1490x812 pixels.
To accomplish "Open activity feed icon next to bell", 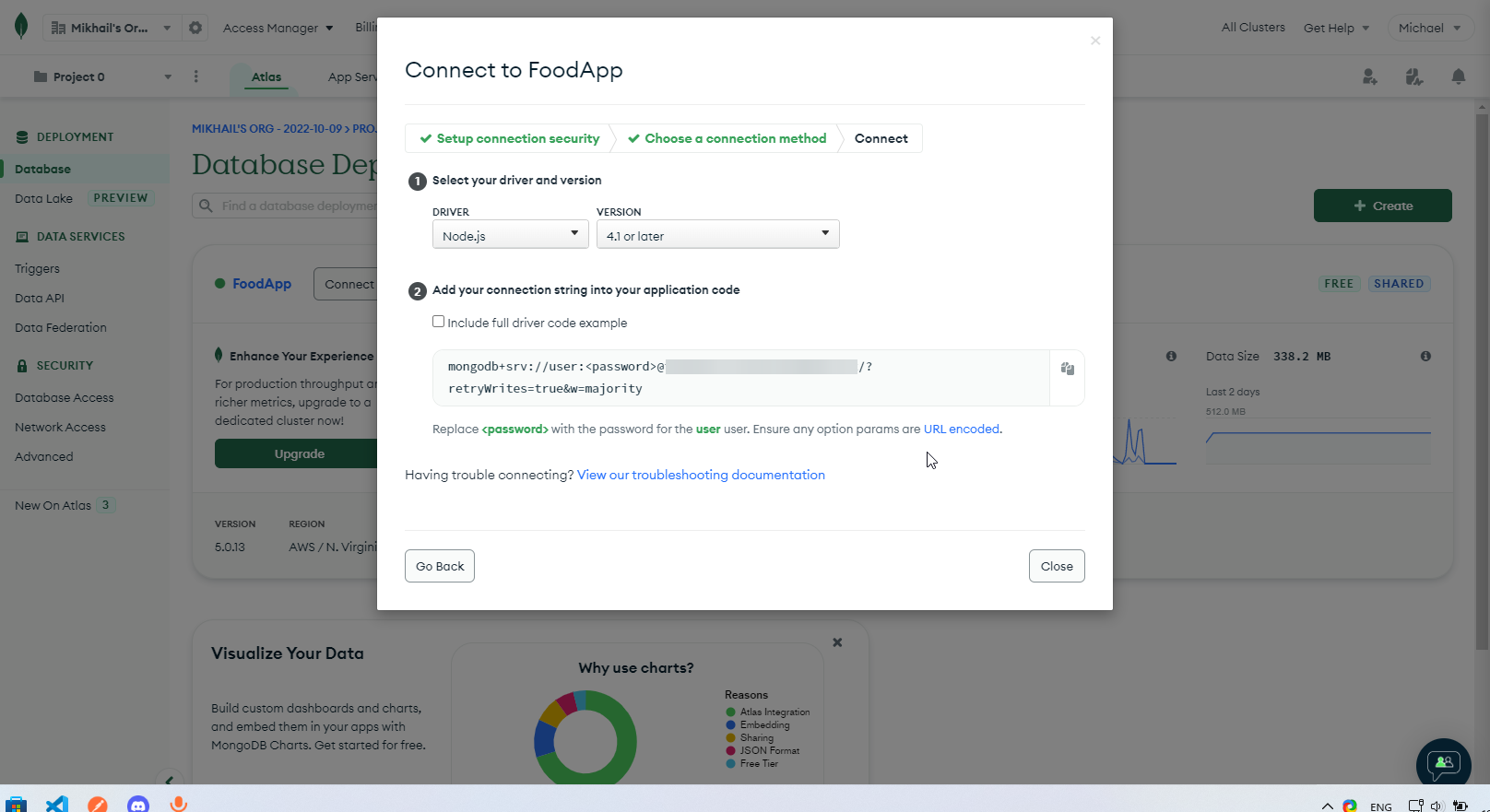I will tap(1413, 76).
